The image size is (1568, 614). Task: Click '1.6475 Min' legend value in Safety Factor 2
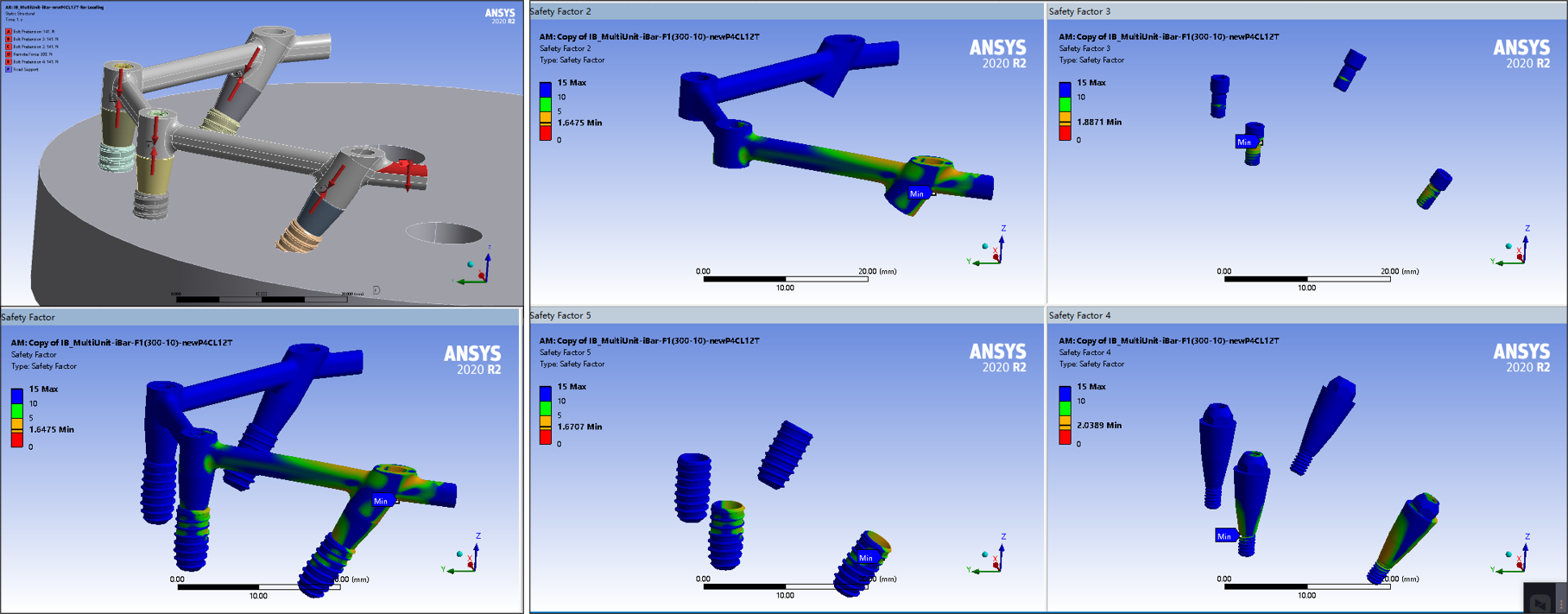click(579, 123)
